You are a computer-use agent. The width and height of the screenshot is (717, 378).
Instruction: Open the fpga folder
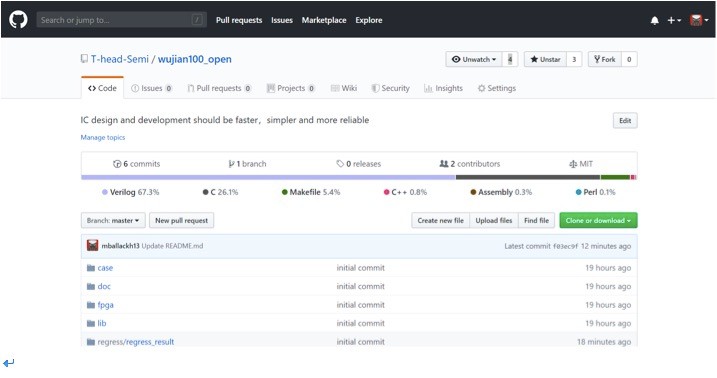[x=105, y=305]
